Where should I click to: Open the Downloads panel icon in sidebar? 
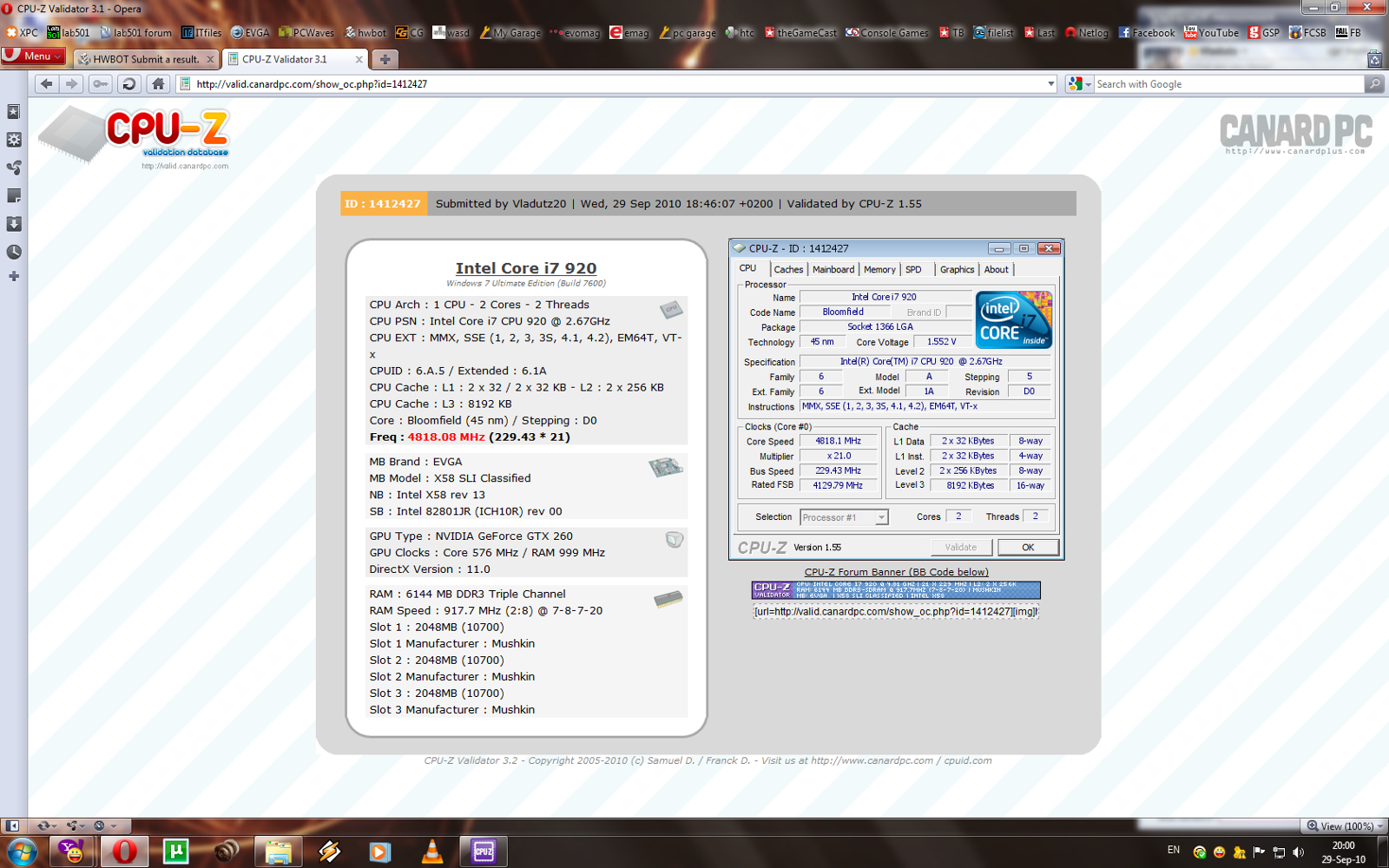(x=14, y=224)
